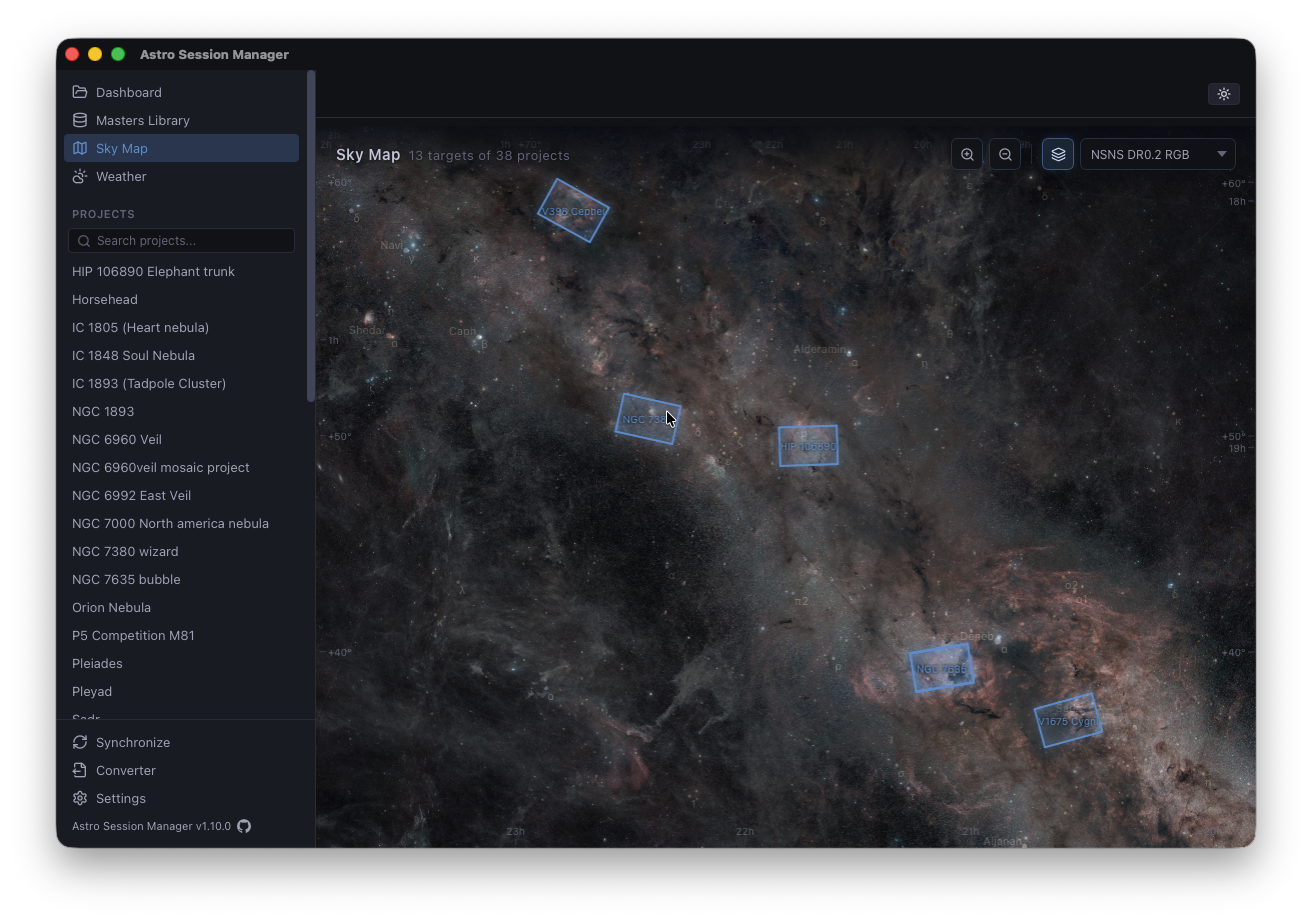Click the Search projects input field

click(180, 240)
